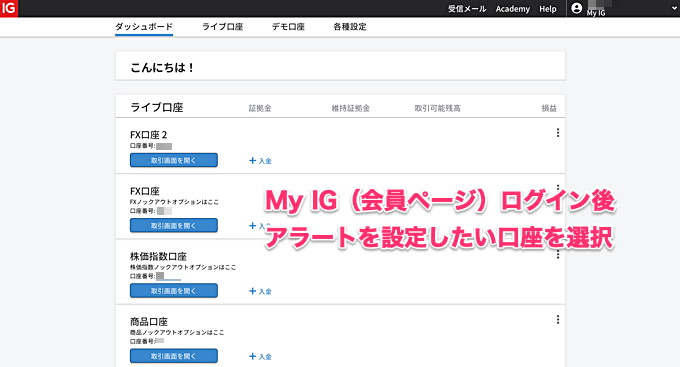The image size is (680, 367).
Task: Open trading screen for 商品口座
Action: click(173, 356)
